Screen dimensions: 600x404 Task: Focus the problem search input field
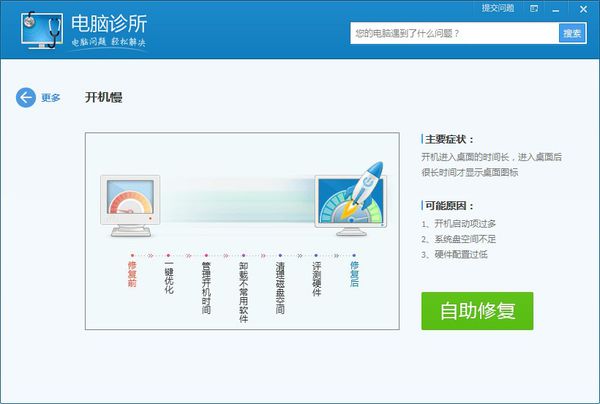pos(455,33)
